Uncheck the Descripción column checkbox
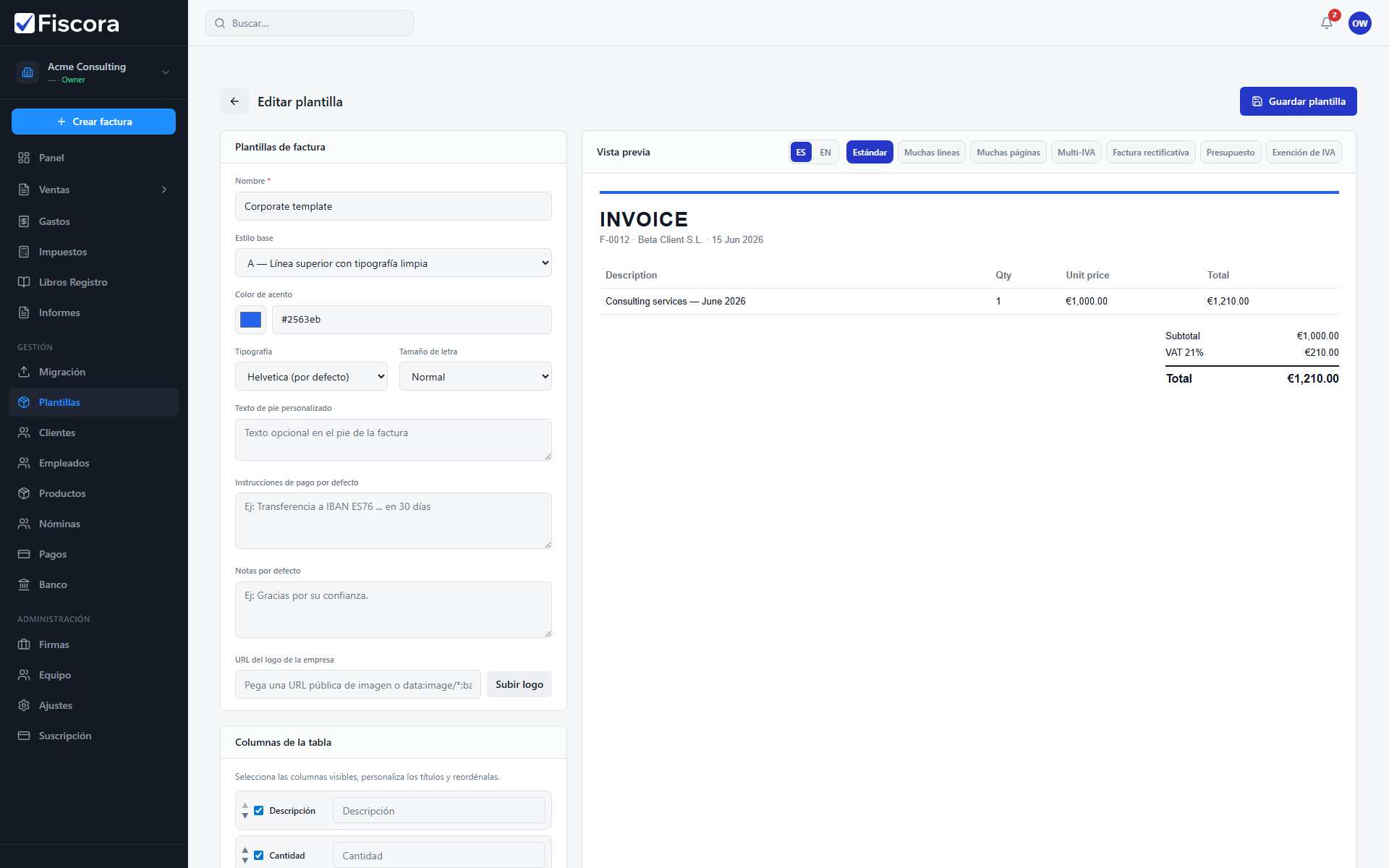The width and height of the screenshot is (1389, 868). (x=258, y=811)
